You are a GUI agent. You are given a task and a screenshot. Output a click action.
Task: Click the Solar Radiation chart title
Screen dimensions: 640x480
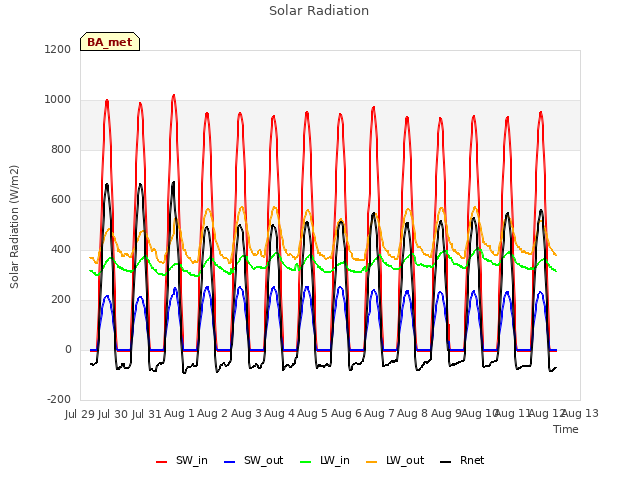[x=319, y=11]
